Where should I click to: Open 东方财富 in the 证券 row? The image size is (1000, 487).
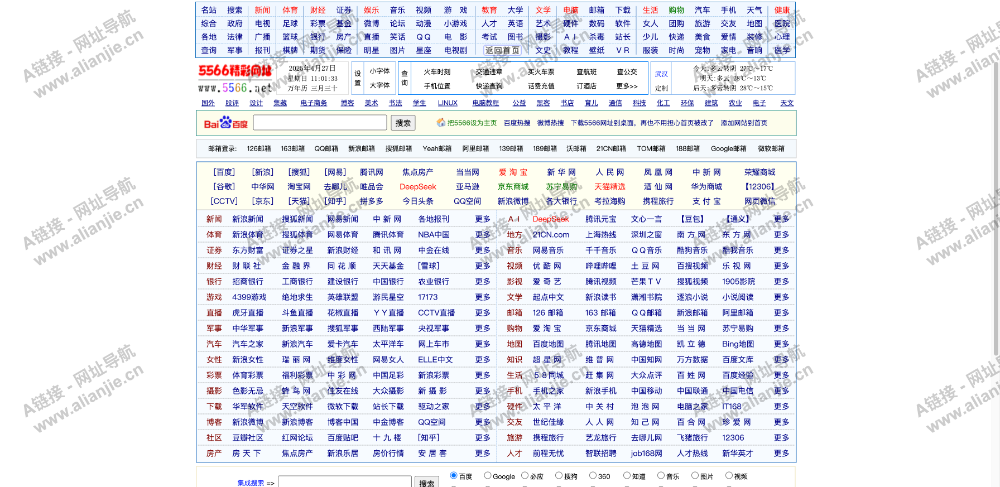click(247, 251)
